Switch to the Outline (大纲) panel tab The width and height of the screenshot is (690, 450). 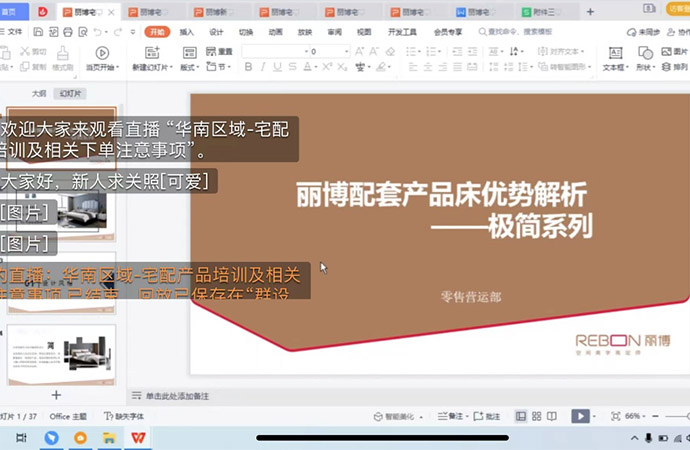(39, 93)
